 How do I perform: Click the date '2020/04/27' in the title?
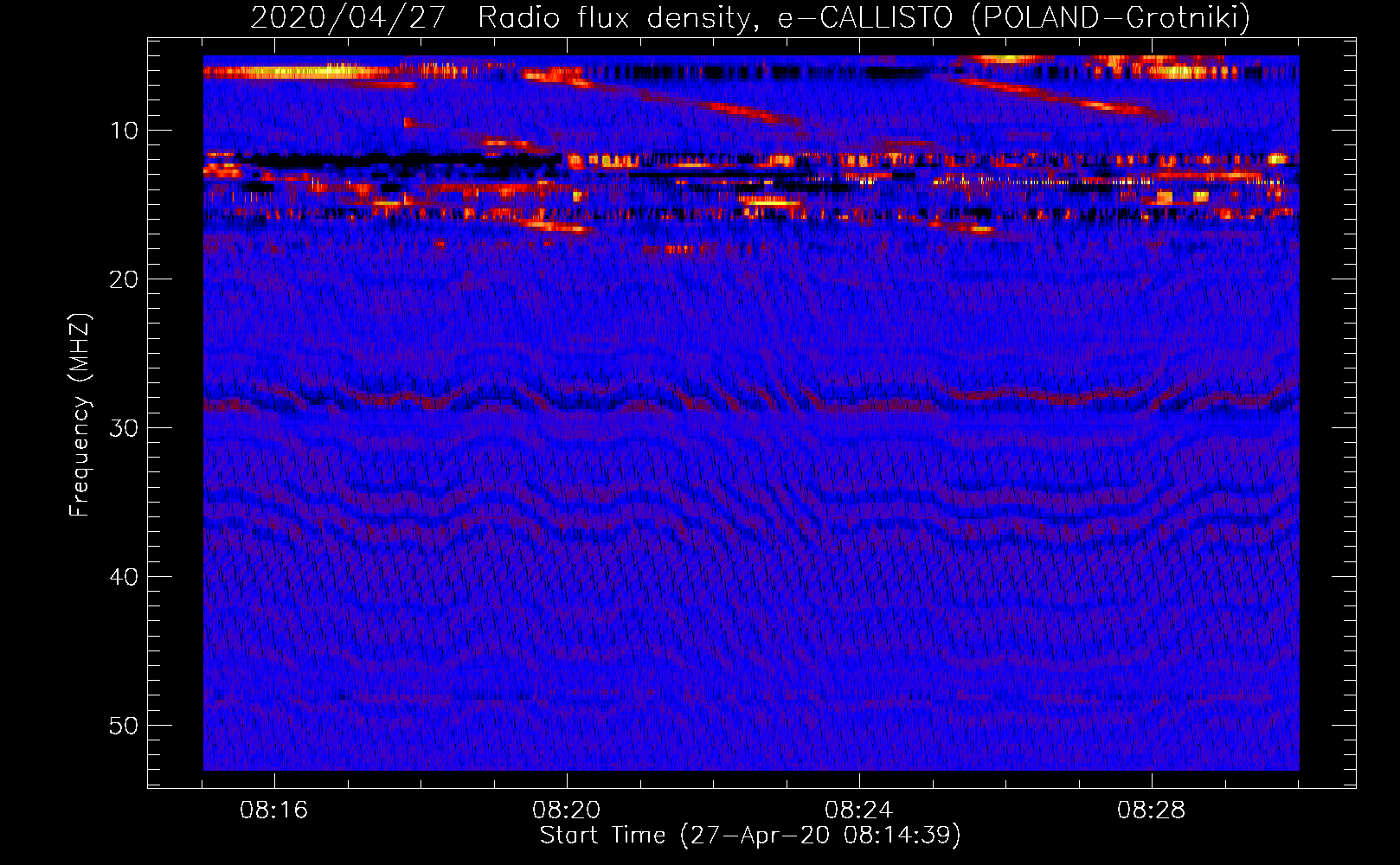tap(348, 18)
